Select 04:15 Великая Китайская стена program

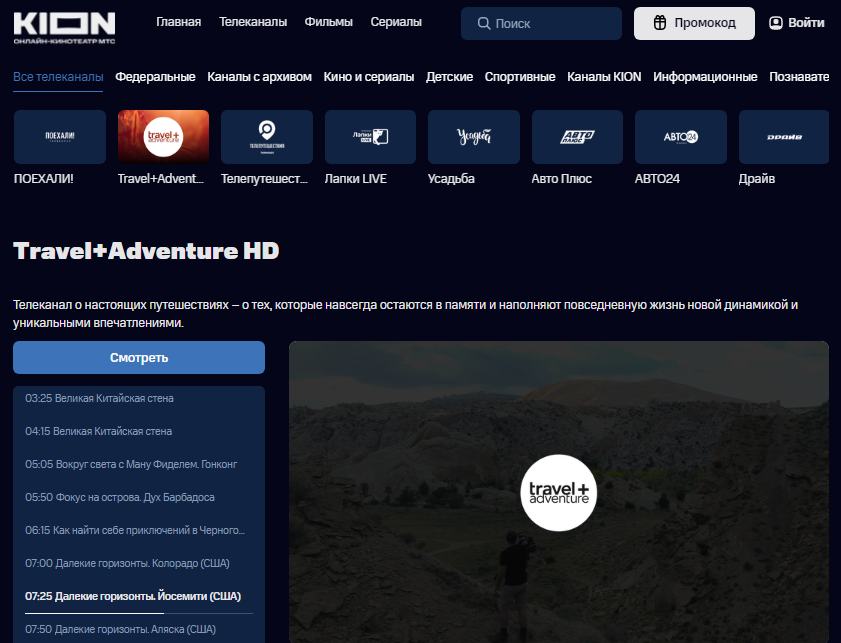(x=99, y=431)
